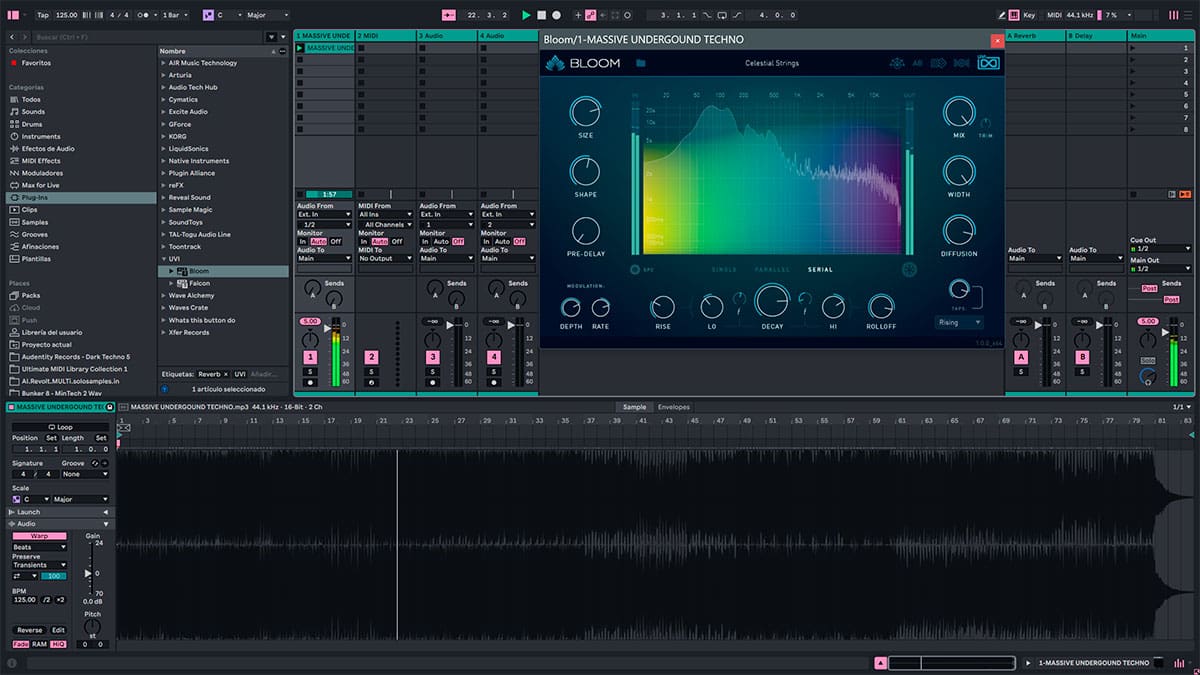The height and width of the screenshot is (675, 1200).
Task: Toggle the Scale mode icon in the top bar
Action: 208,15
